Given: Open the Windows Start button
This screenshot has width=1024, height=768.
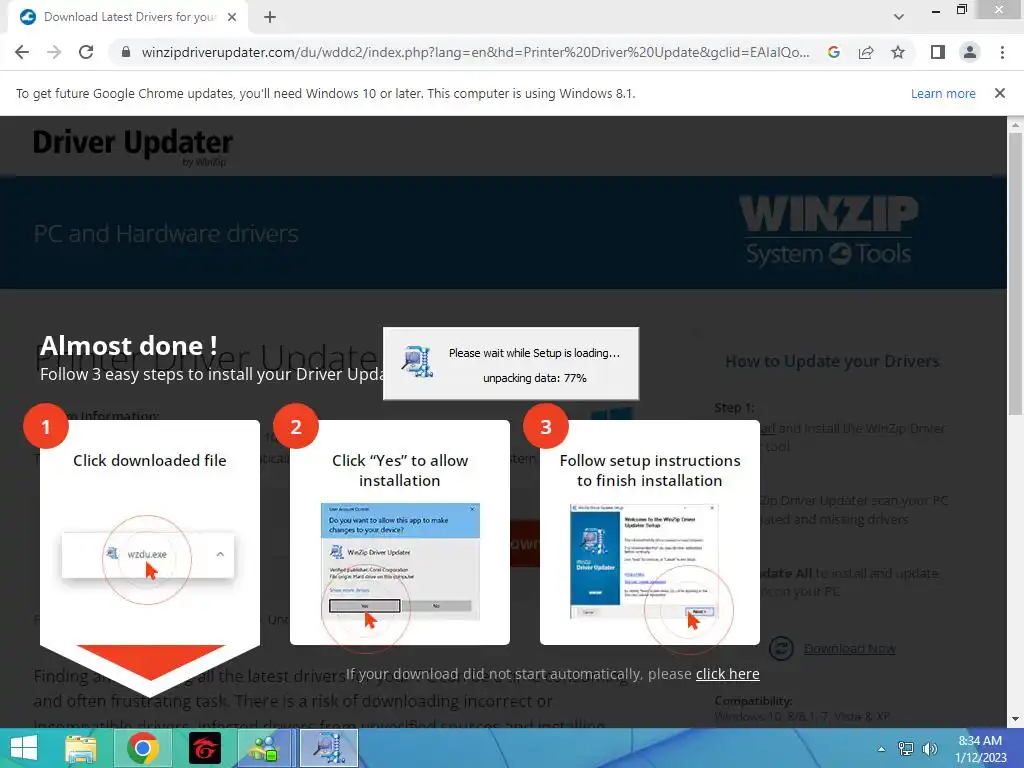Looking at the screenshot, I should click(24, 748).
